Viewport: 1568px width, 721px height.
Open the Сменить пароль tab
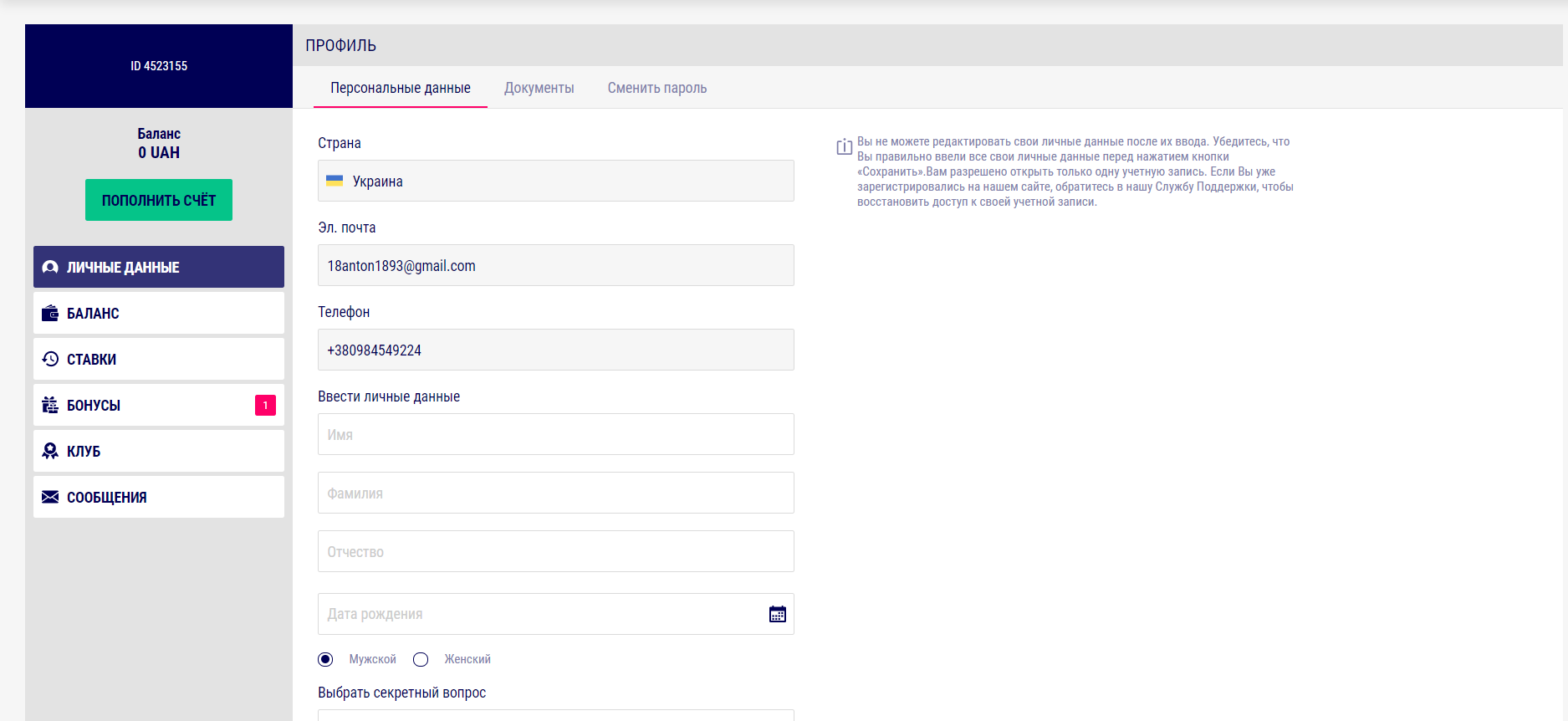656,88
